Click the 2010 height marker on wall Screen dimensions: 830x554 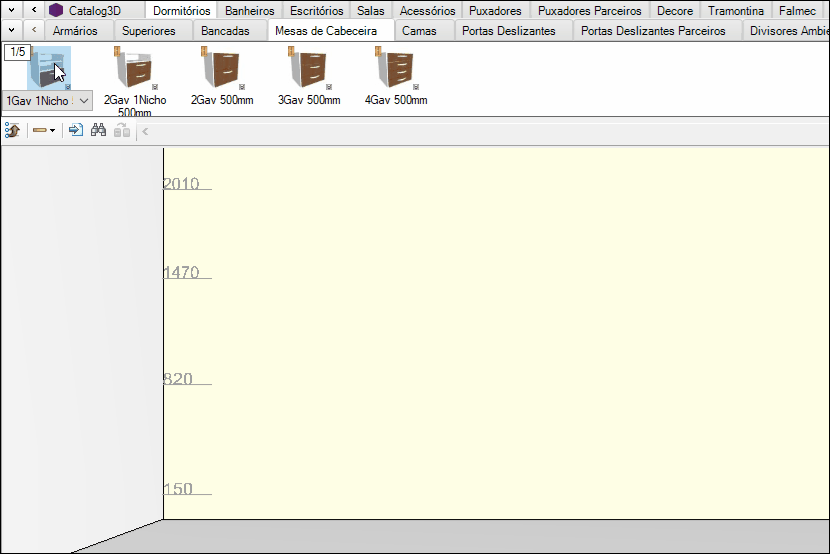point(182,184)
